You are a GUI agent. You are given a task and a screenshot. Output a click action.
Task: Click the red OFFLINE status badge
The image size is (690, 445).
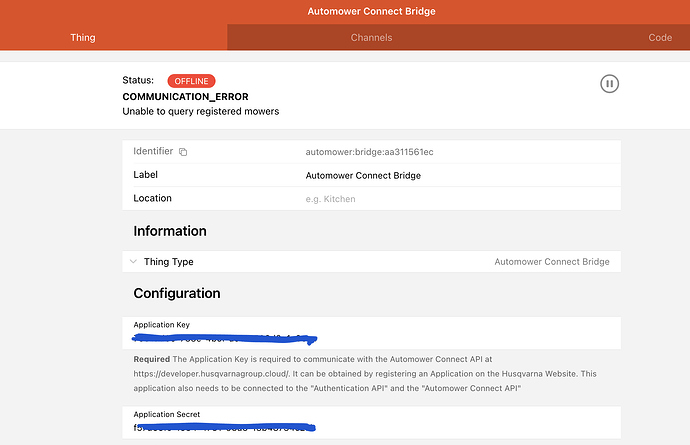(191, 80)
